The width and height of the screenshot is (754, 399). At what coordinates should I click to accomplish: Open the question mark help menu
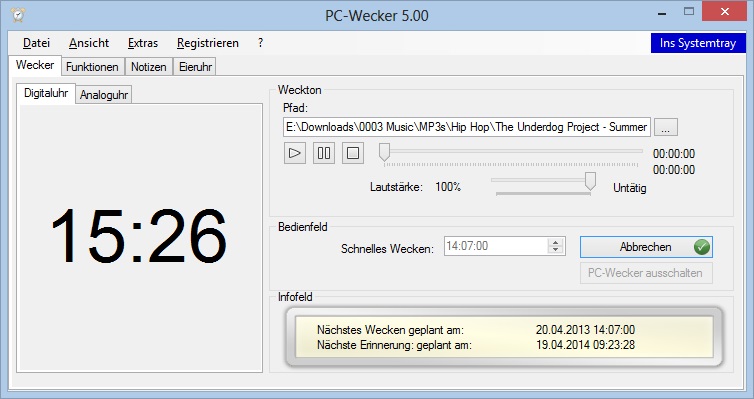[x=260, y=43]
